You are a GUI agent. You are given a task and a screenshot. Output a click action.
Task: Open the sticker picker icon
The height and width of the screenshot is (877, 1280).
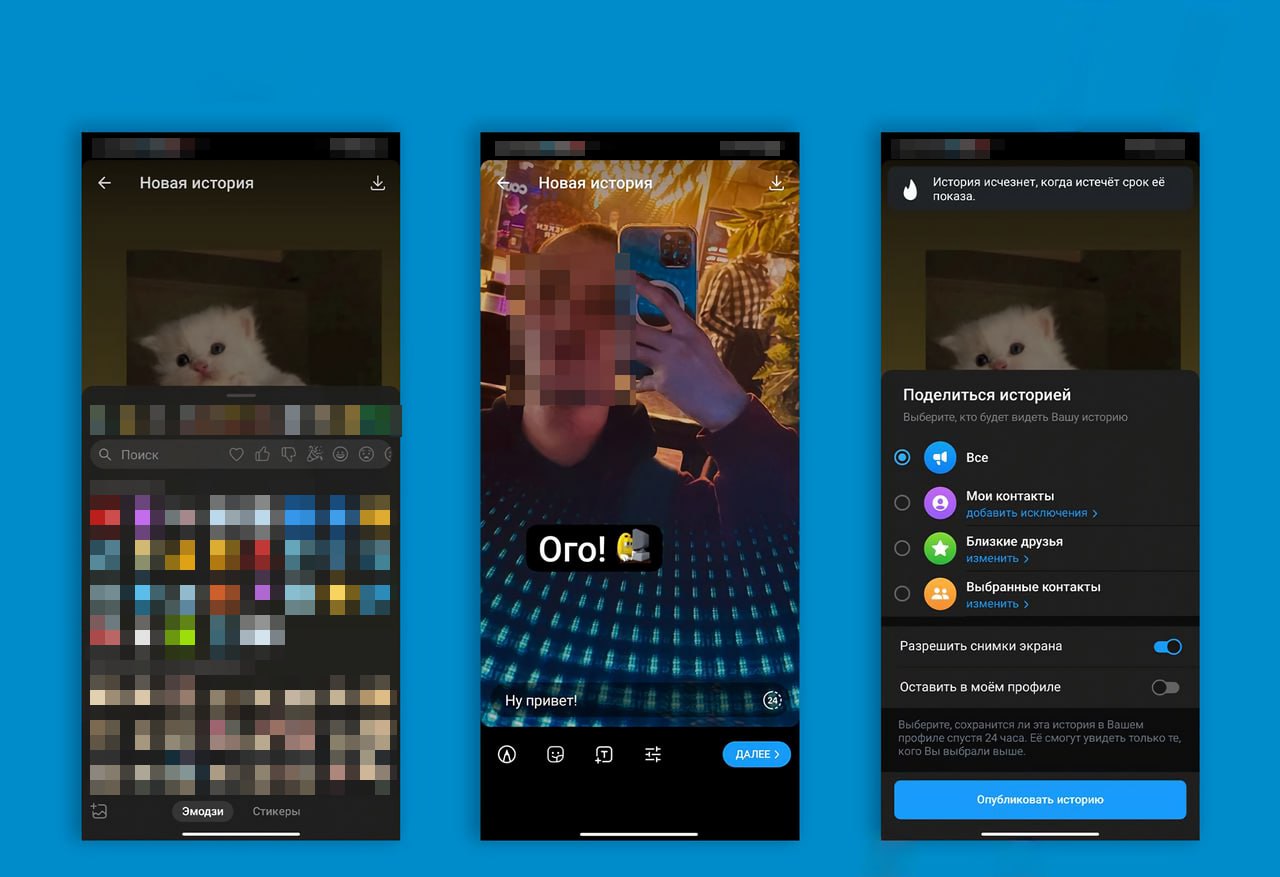(x=556, y=755)
